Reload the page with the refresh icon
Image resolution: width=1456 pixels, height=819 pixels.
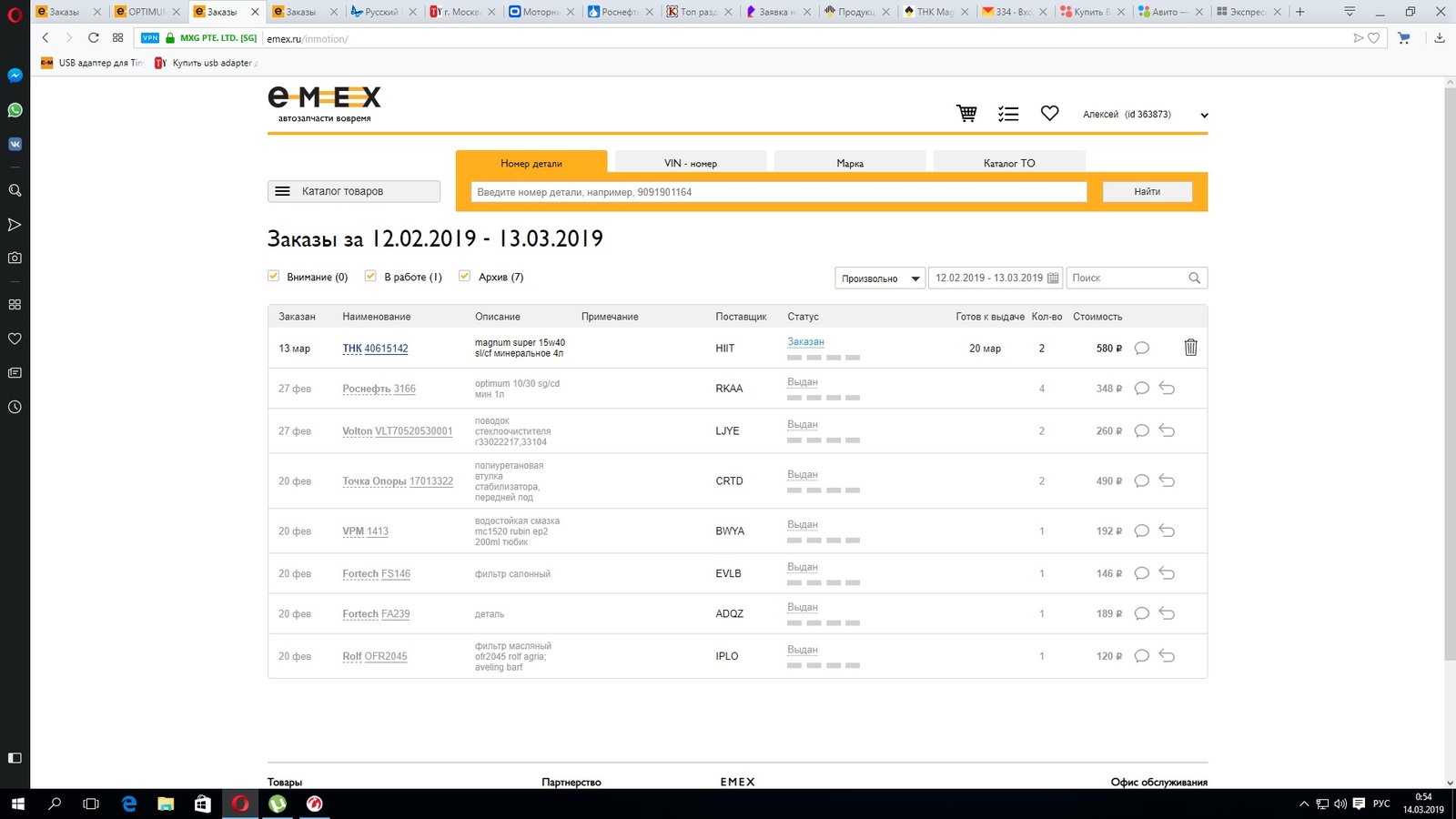pos(93,37)
